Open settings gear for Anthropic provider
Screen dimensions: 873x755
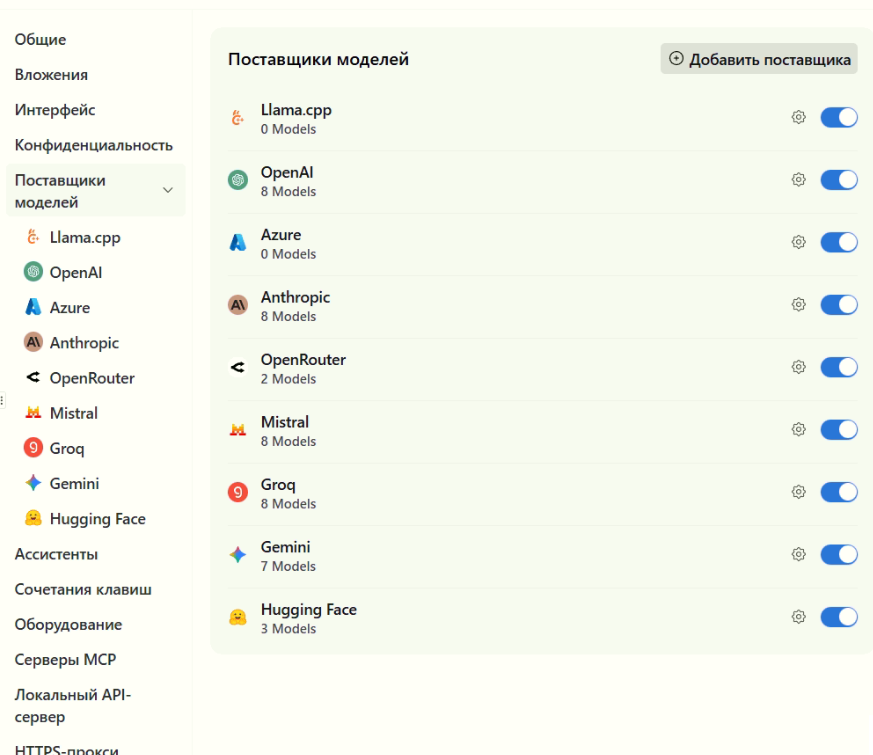point(798,304)
